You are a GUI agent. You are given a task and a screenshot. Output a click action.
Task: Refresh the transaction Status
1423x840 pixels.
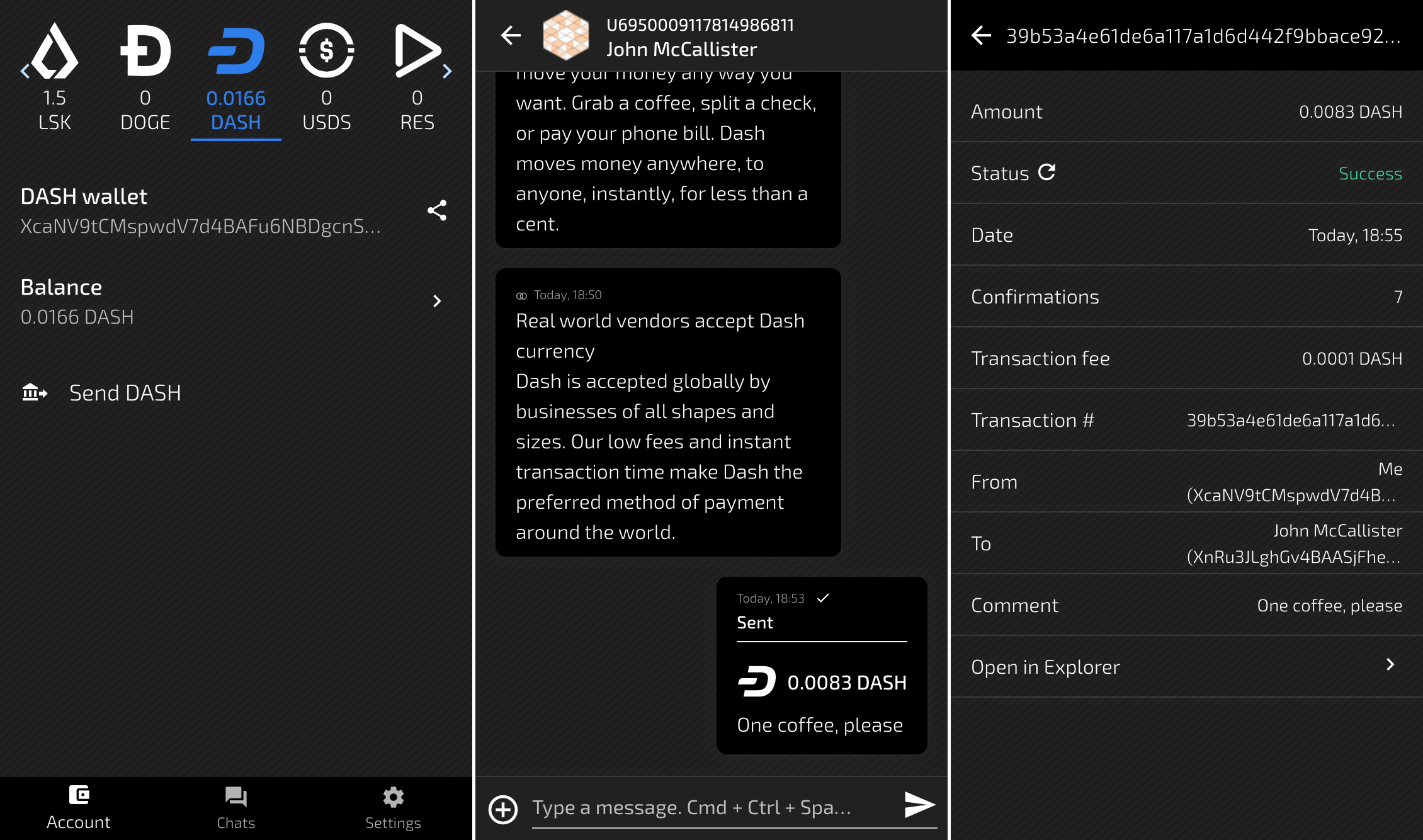tap(1046, 173)
